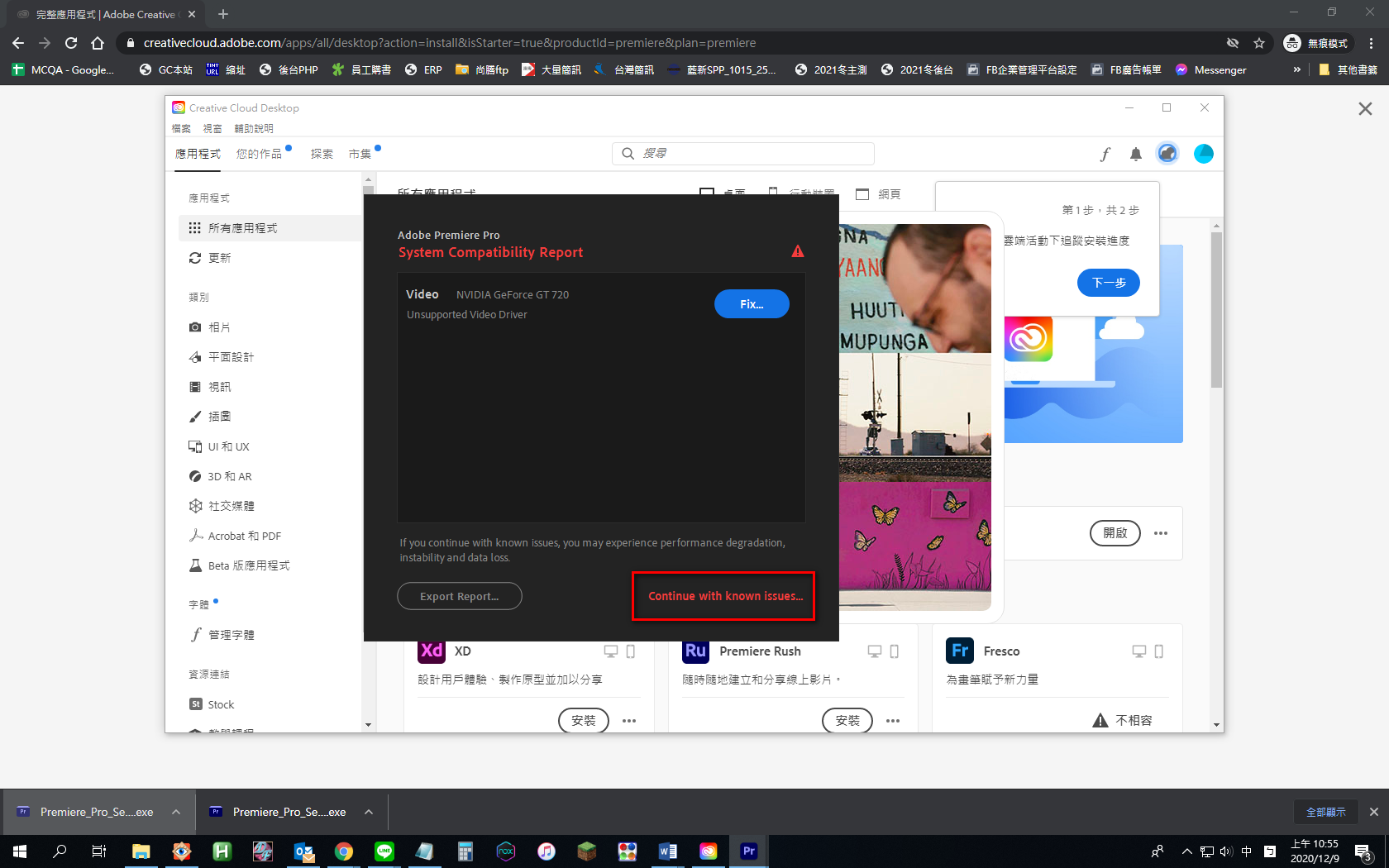This screenshot has width=1389, height=868.
Task: Open the 檔案 menu
Action: click(x=181, y=129)
